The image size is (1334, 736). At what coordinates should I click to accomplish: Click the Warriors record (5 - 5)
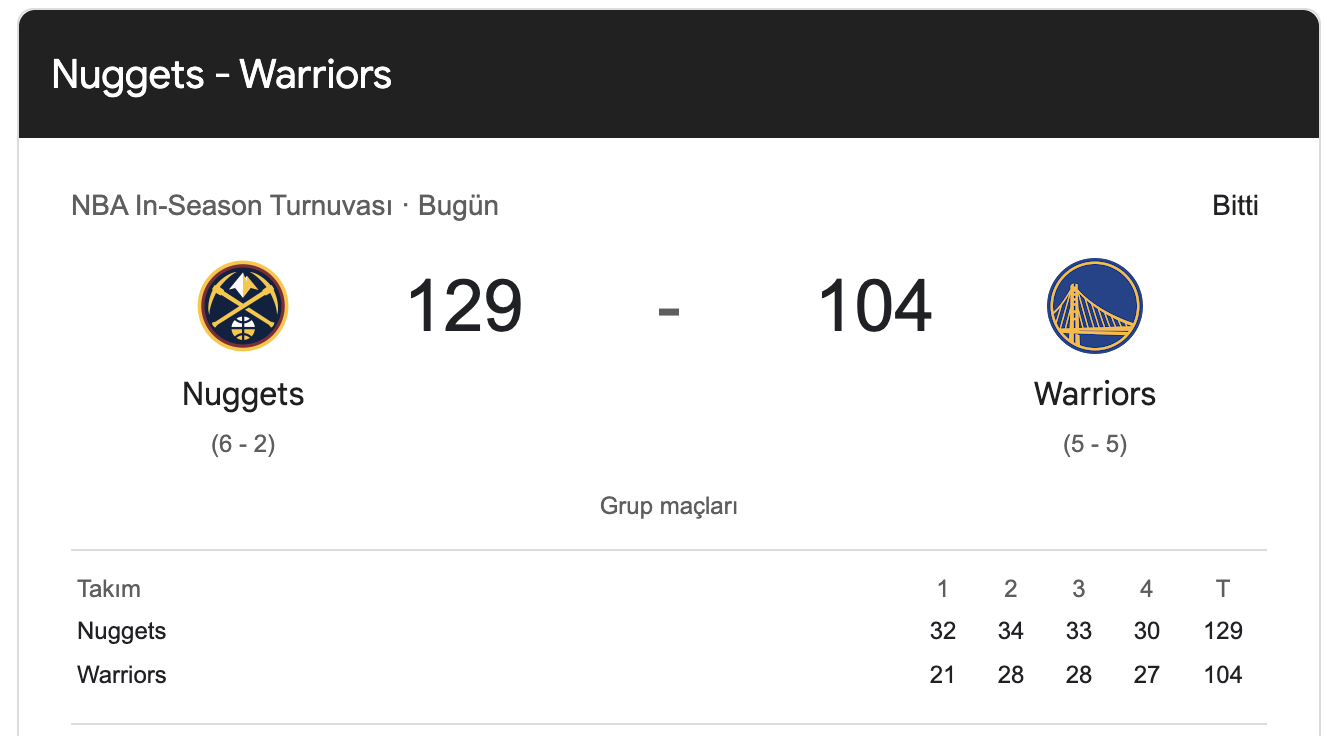click(1095, 444)
